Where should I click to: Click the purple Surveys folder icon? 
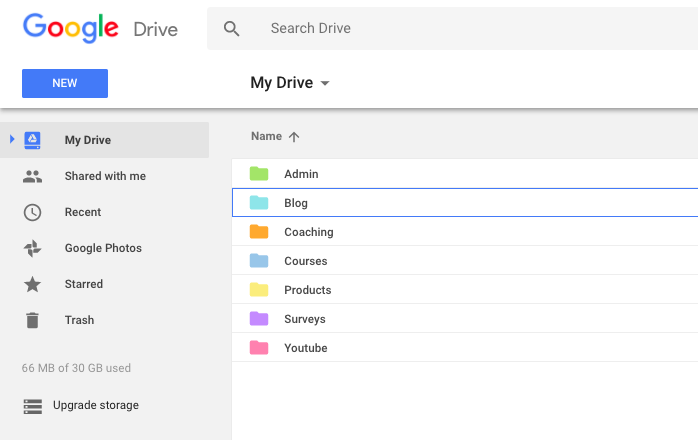(x=259, y=318)
